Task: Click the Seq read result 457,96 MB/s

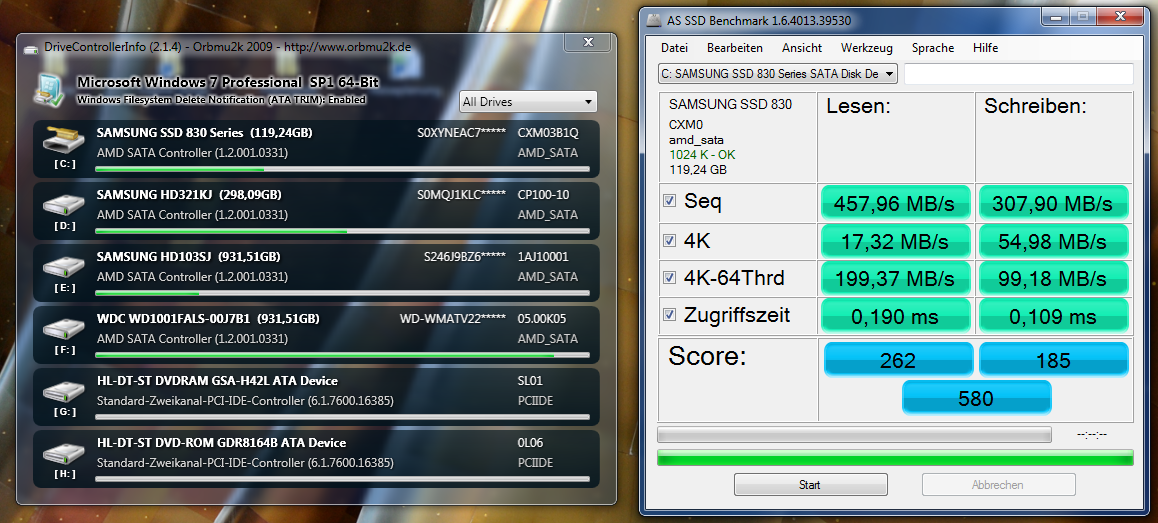Action: click(x=897, y=202)
